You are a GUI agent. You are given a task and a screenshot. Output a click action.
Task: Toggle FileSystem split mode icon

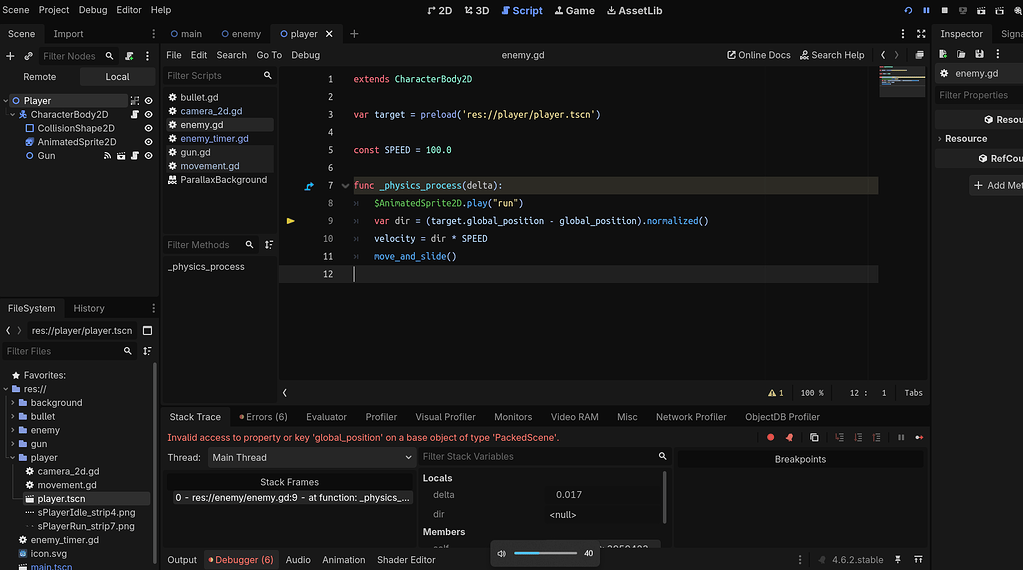tap(147, 331)
